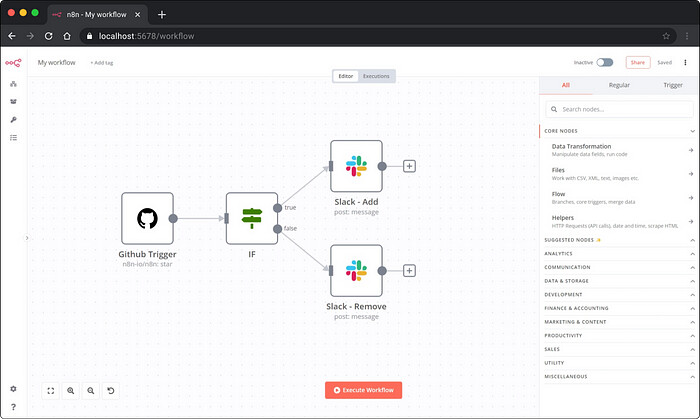Click plus button after Slack - Add node
Image resolution: width=700 pixels, height=419 pixels.
409,166
